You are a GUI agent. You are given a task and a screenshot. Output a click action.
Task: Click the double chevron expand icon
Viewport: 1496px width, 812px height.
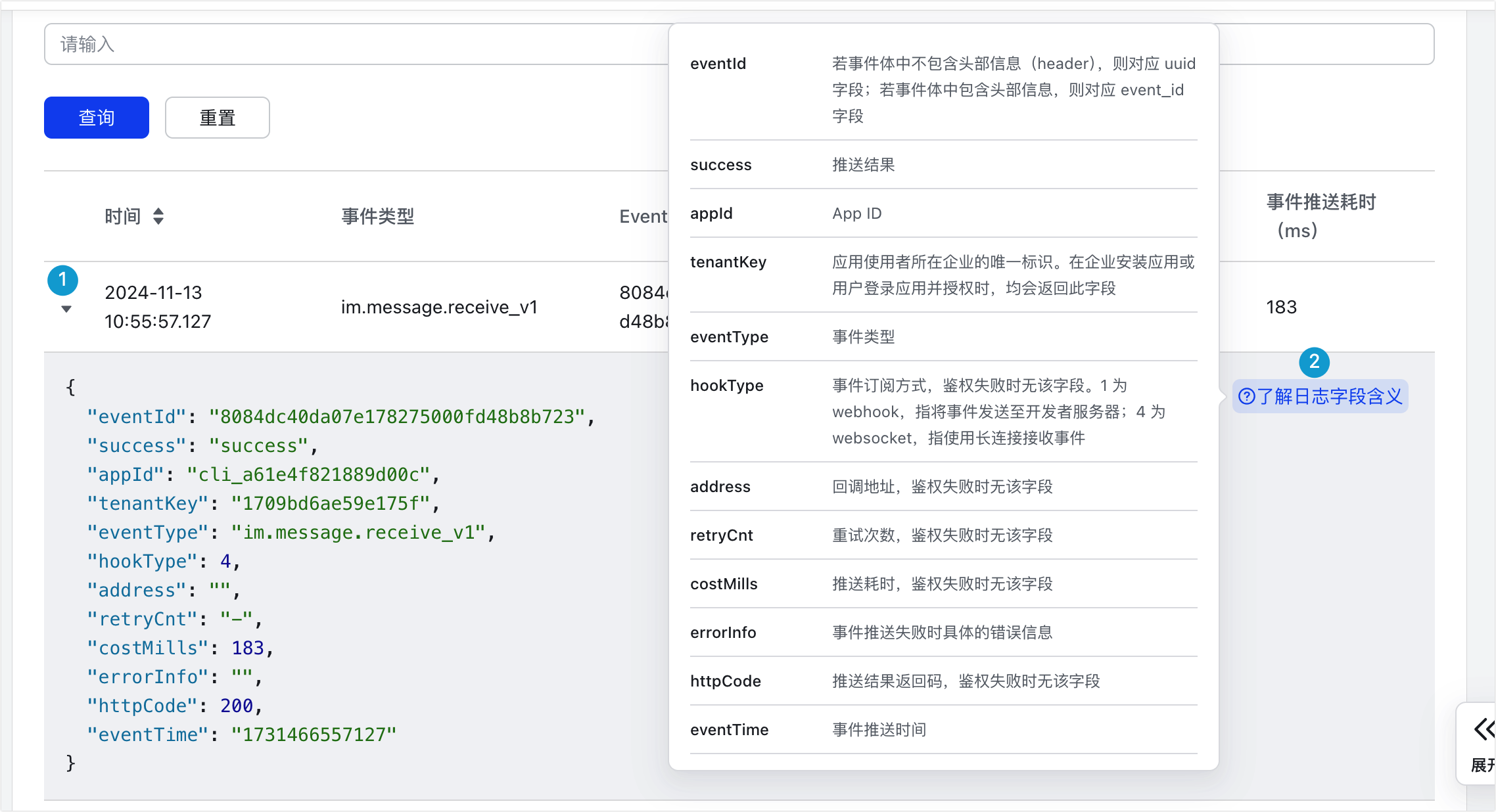(1483, 729)
